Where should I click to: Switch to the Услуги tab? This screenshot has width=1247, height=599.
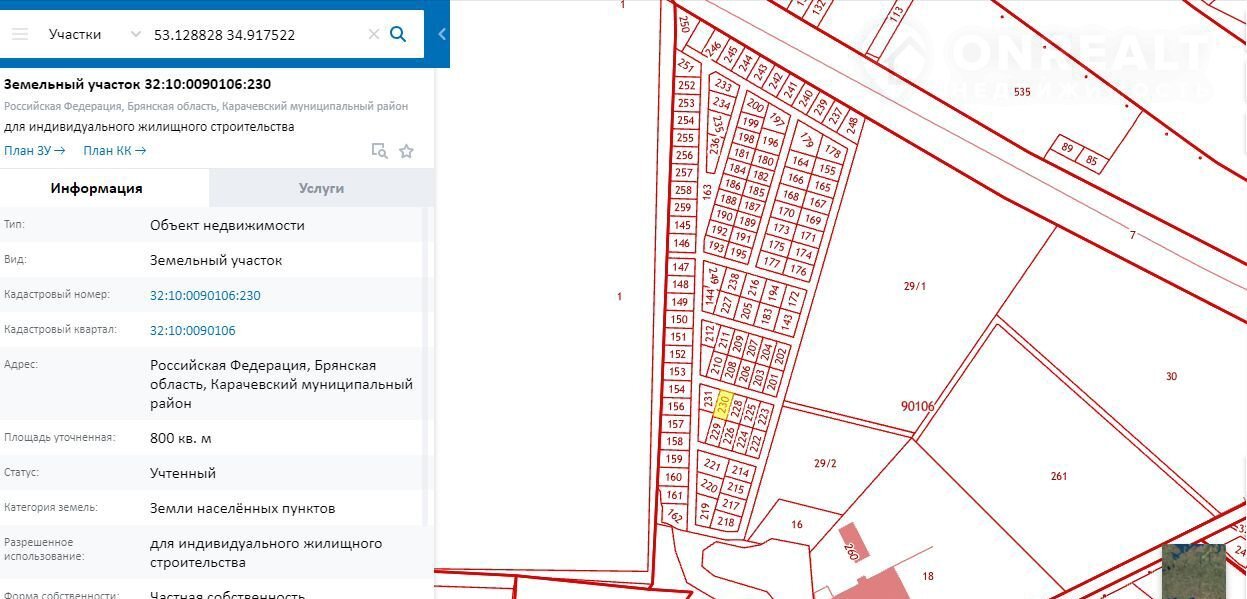pyautogui.click(x=321, y=188)
